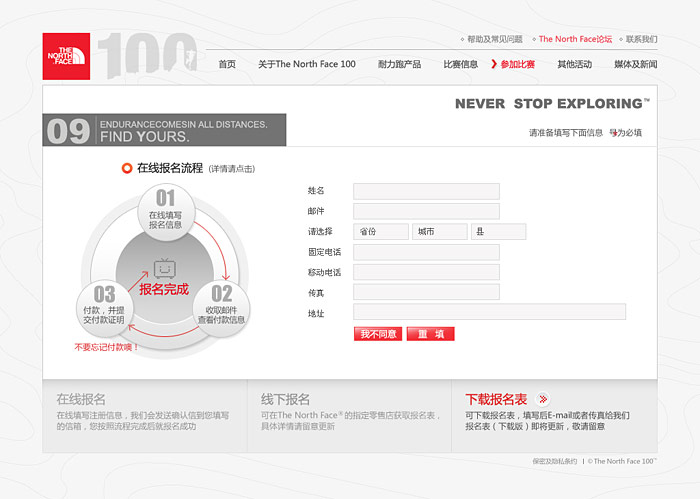Viewport: 700px width, 499px height.
Task: Open the 媒体及新闻 nav item
Action: (636, 64)
